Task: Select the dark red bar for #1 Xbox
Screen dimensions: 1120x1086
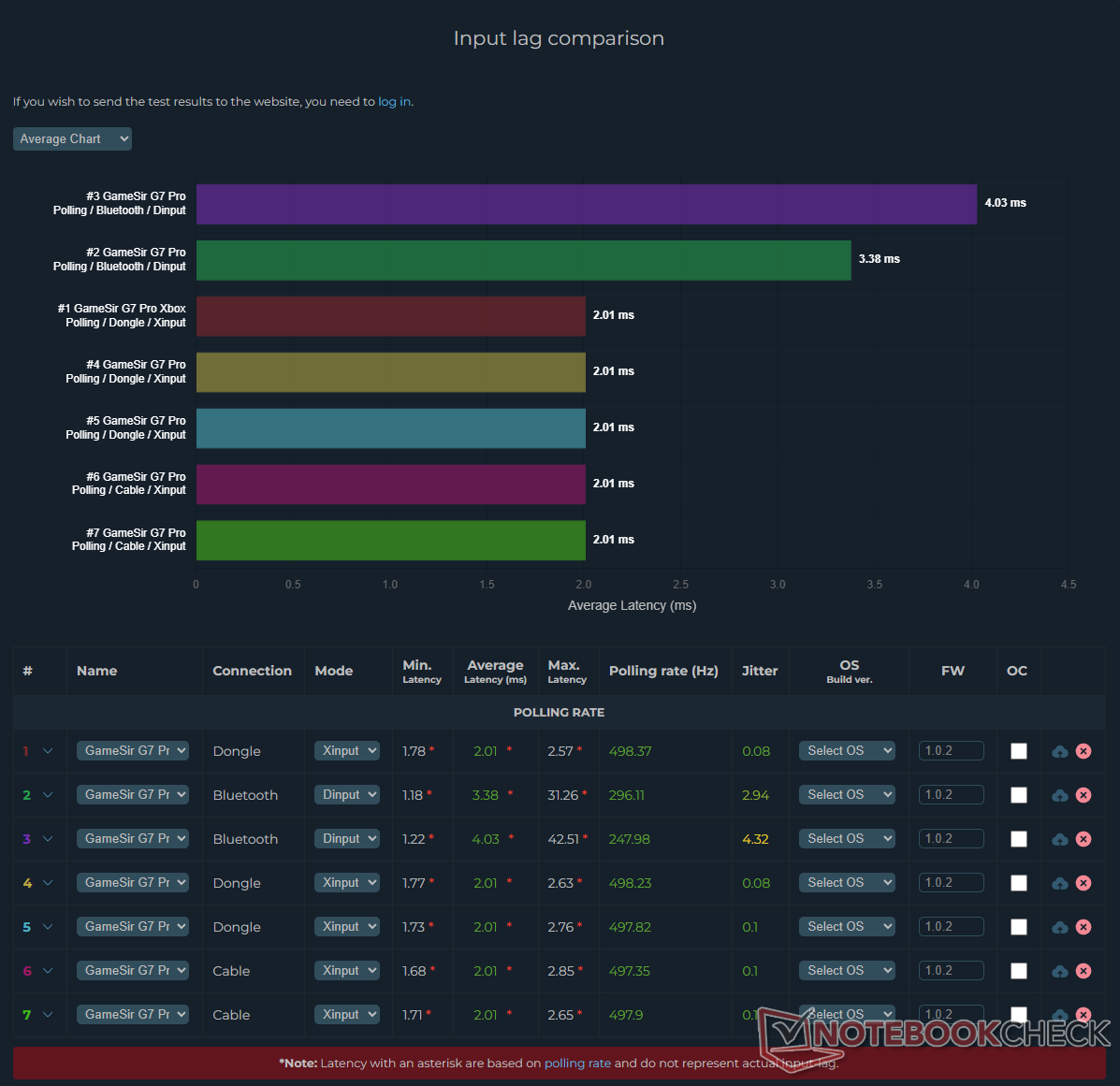Action: coord(391,316)
